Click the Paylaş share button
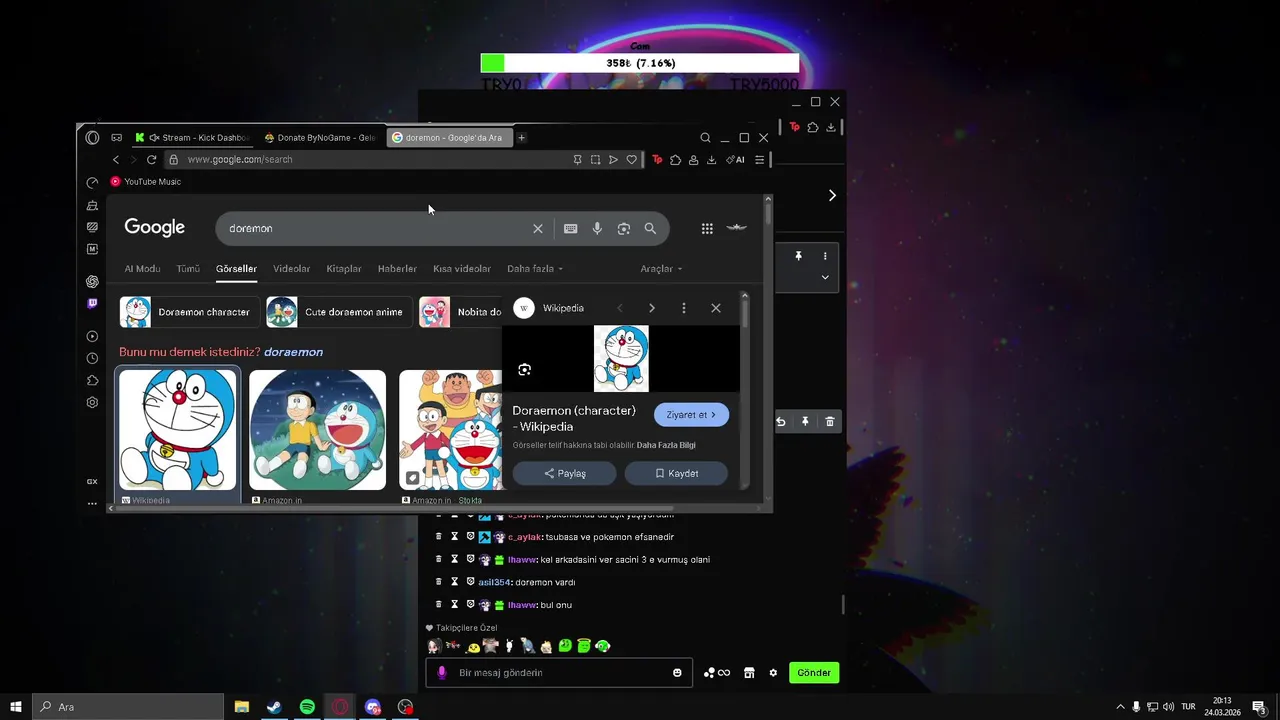 click(565, 474)
